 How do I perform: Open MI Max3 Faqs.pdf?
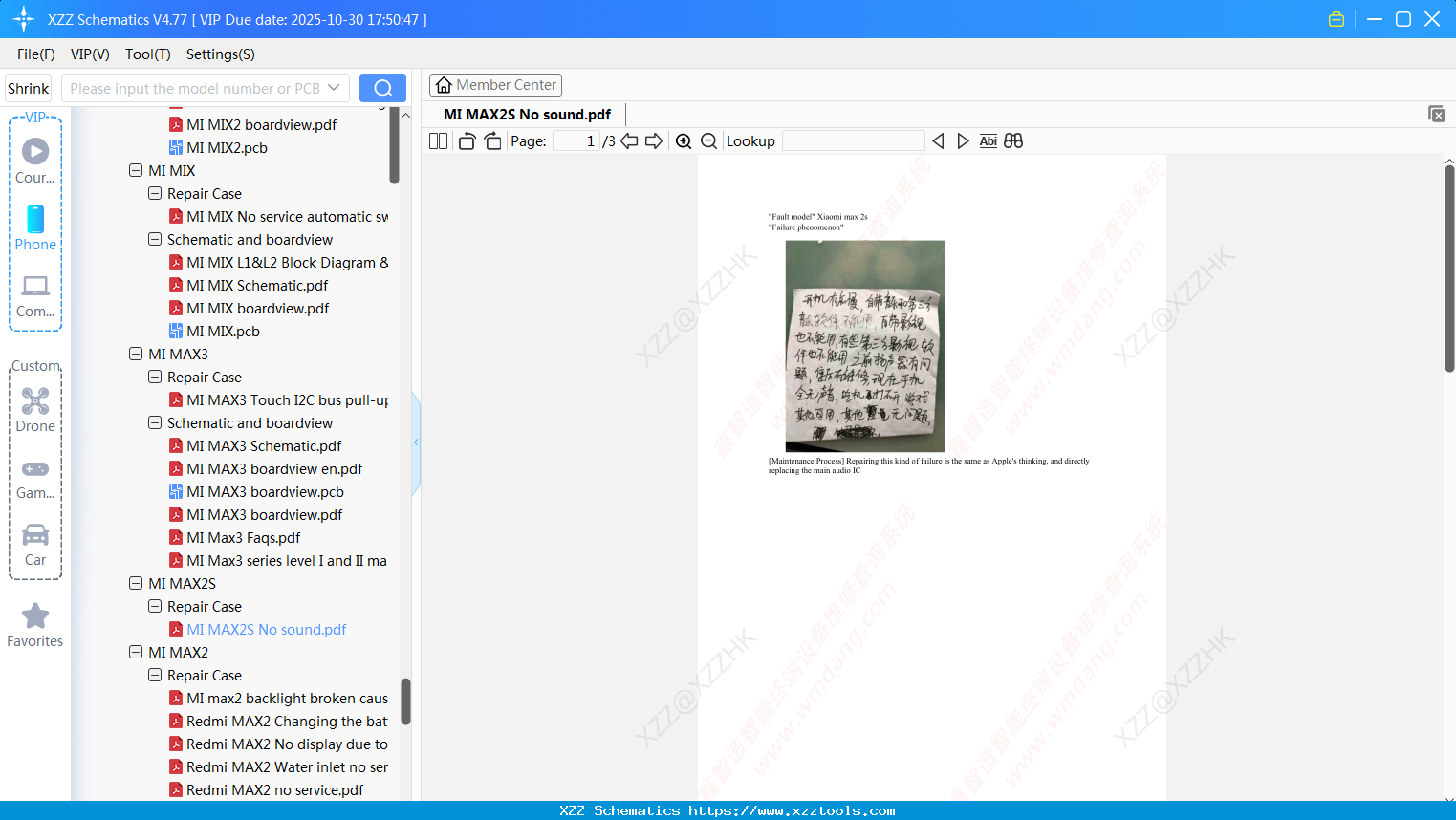click(243, 538)
